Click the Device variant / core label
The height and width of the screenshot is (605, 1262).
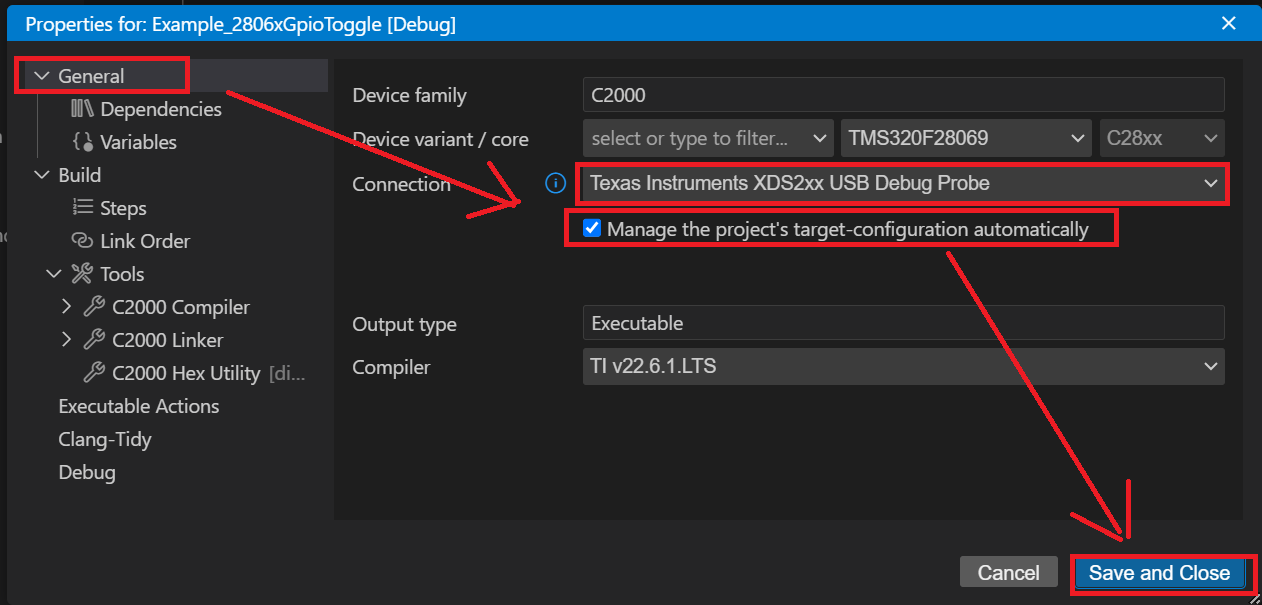441,139
